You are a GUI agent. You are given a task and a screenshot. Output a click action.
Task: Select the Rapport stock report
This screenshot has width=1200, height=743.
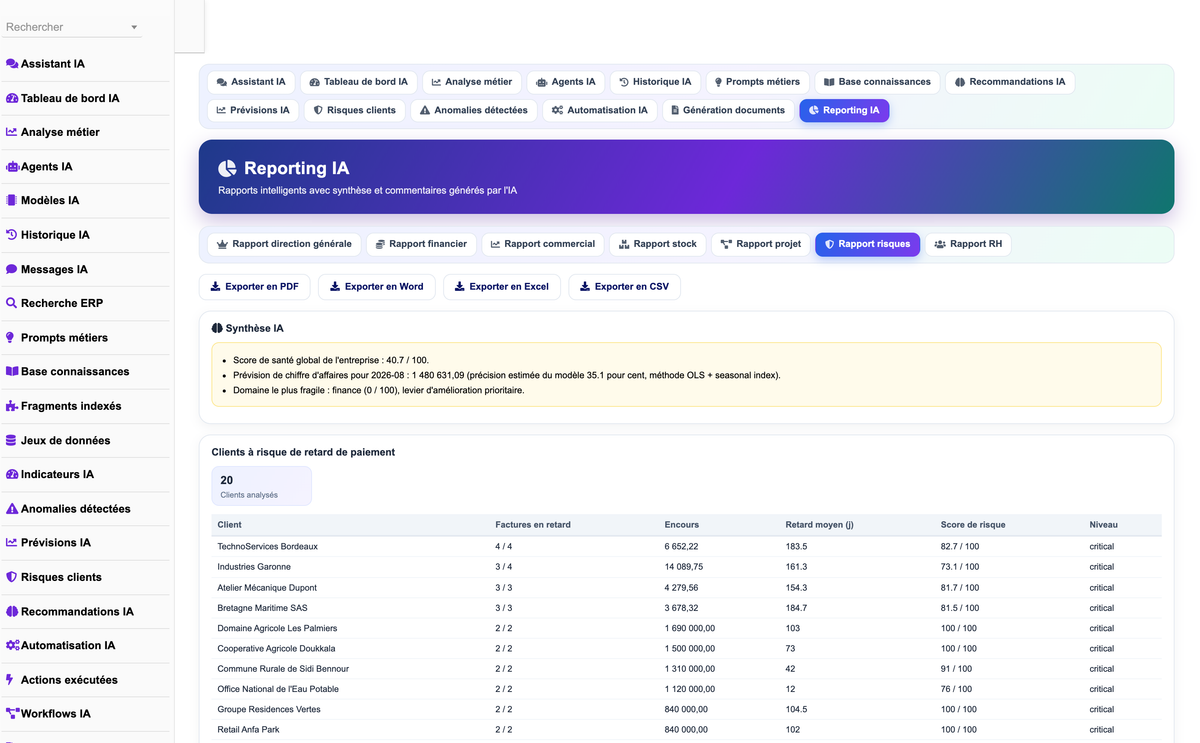coord(658,244)
